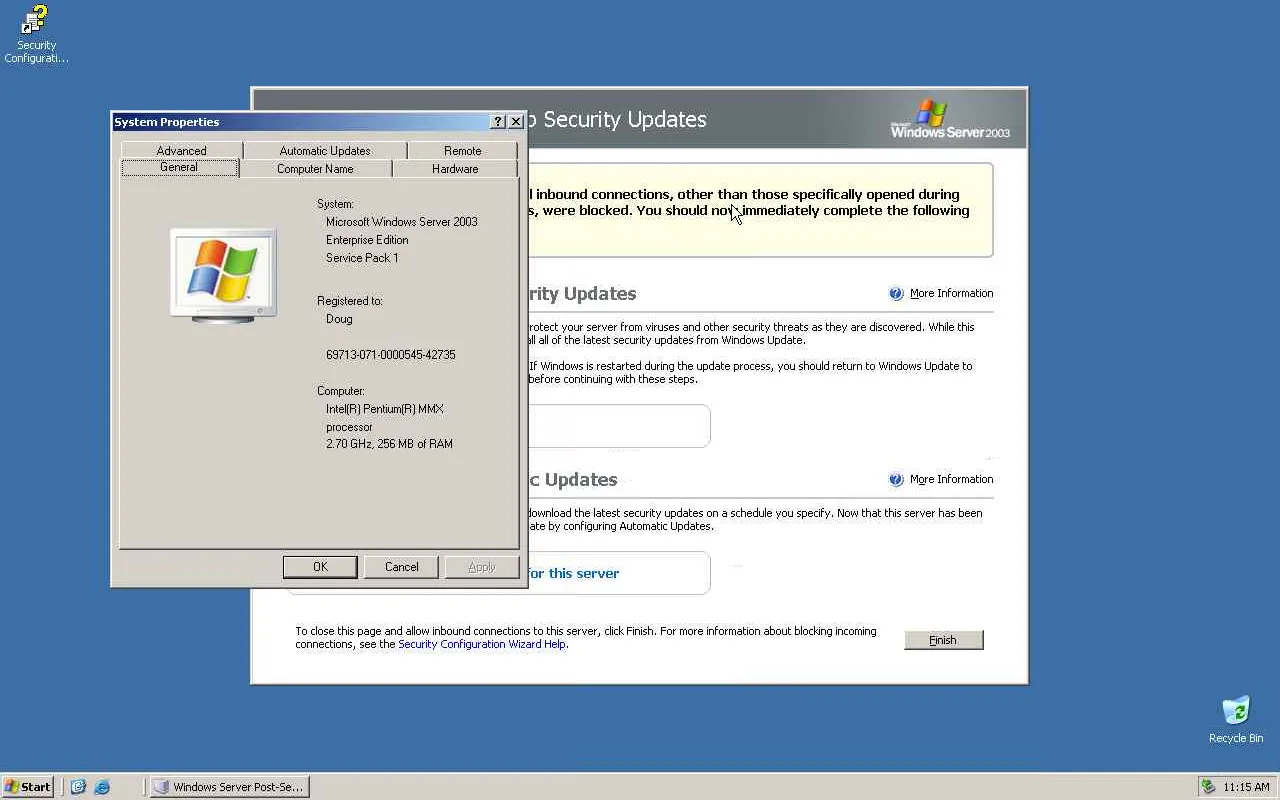Click the 'Service Pack 1' text
This screenshot has width=1280, height=800.
click(362, 258)
